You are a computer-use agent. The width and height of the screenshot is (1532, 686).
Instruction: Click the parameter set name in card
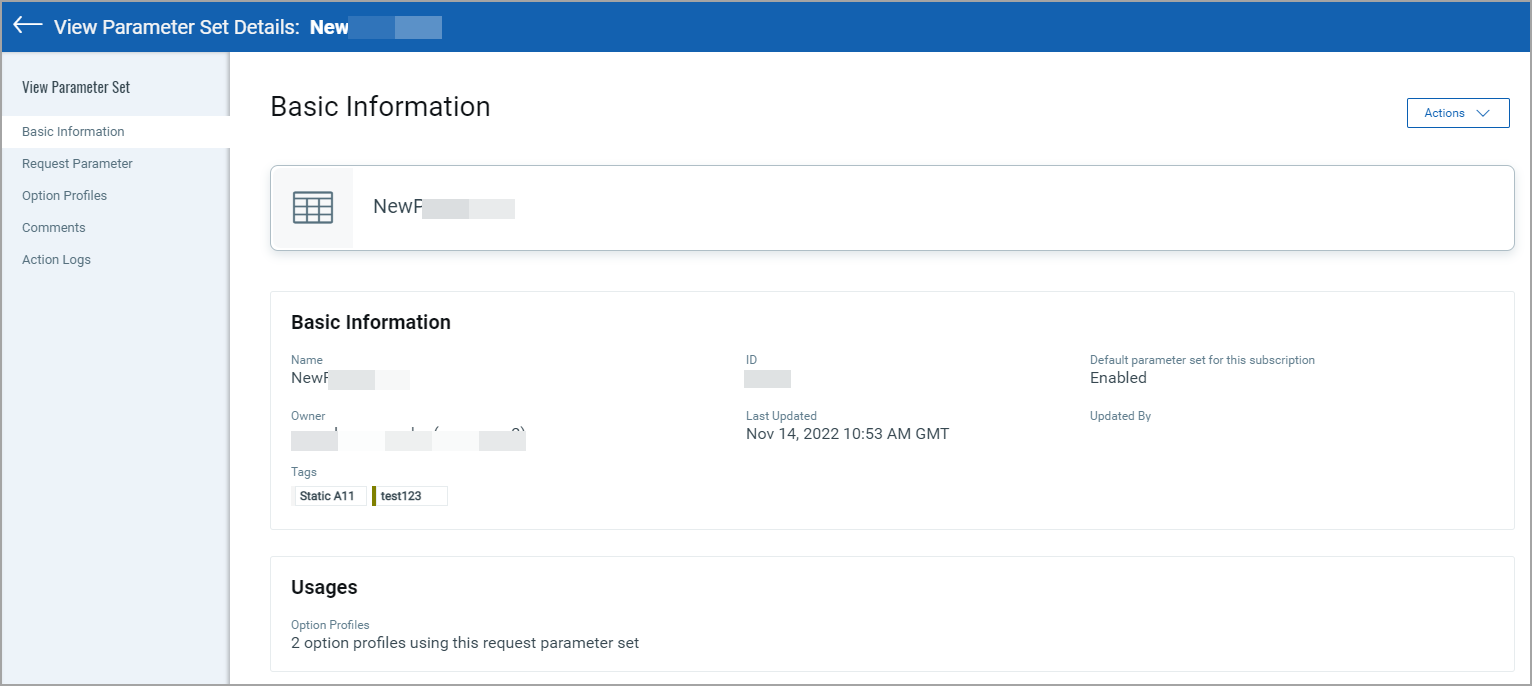point(443,208)
